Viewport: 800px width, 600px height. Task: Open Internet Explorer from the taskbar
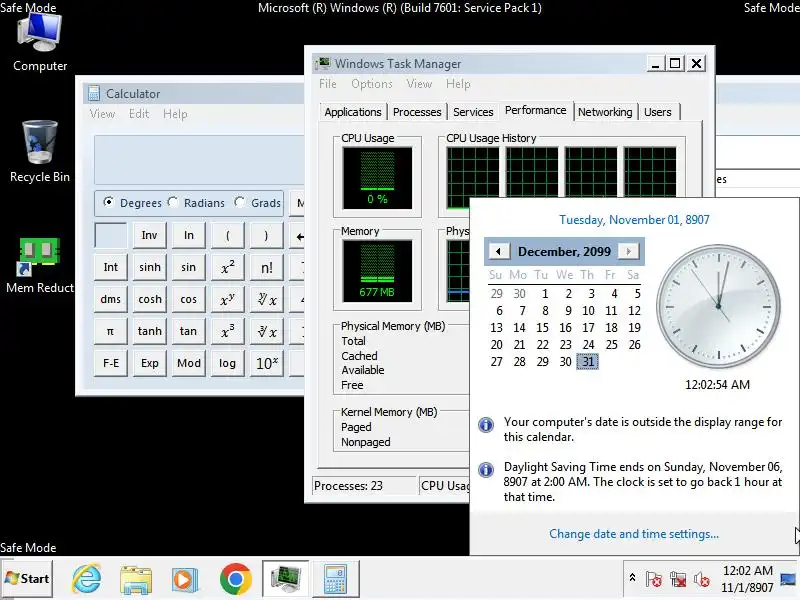coord(86,579)
